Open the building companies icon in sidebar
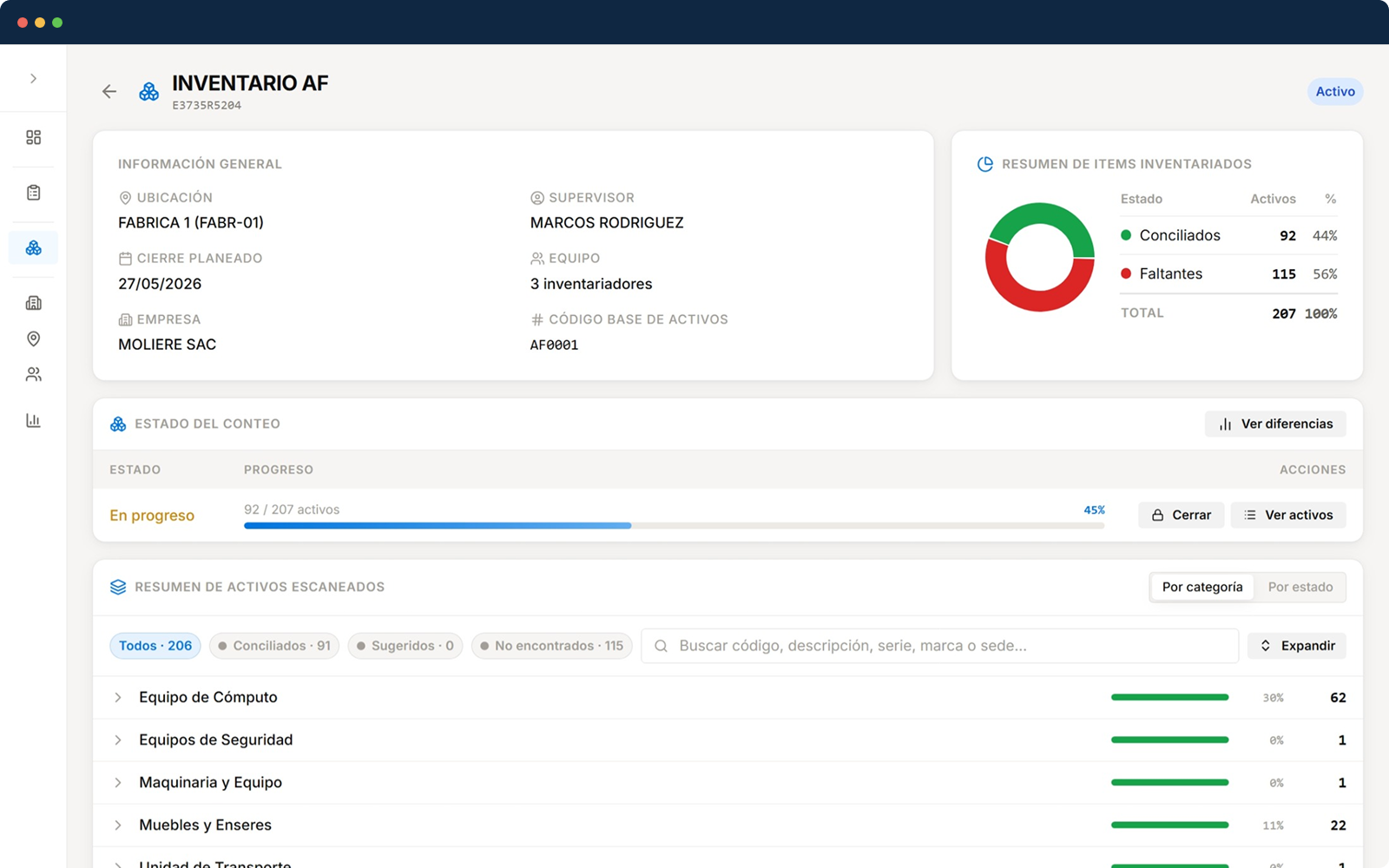This screenshot has height=868, width=1389. click(33, 303)
